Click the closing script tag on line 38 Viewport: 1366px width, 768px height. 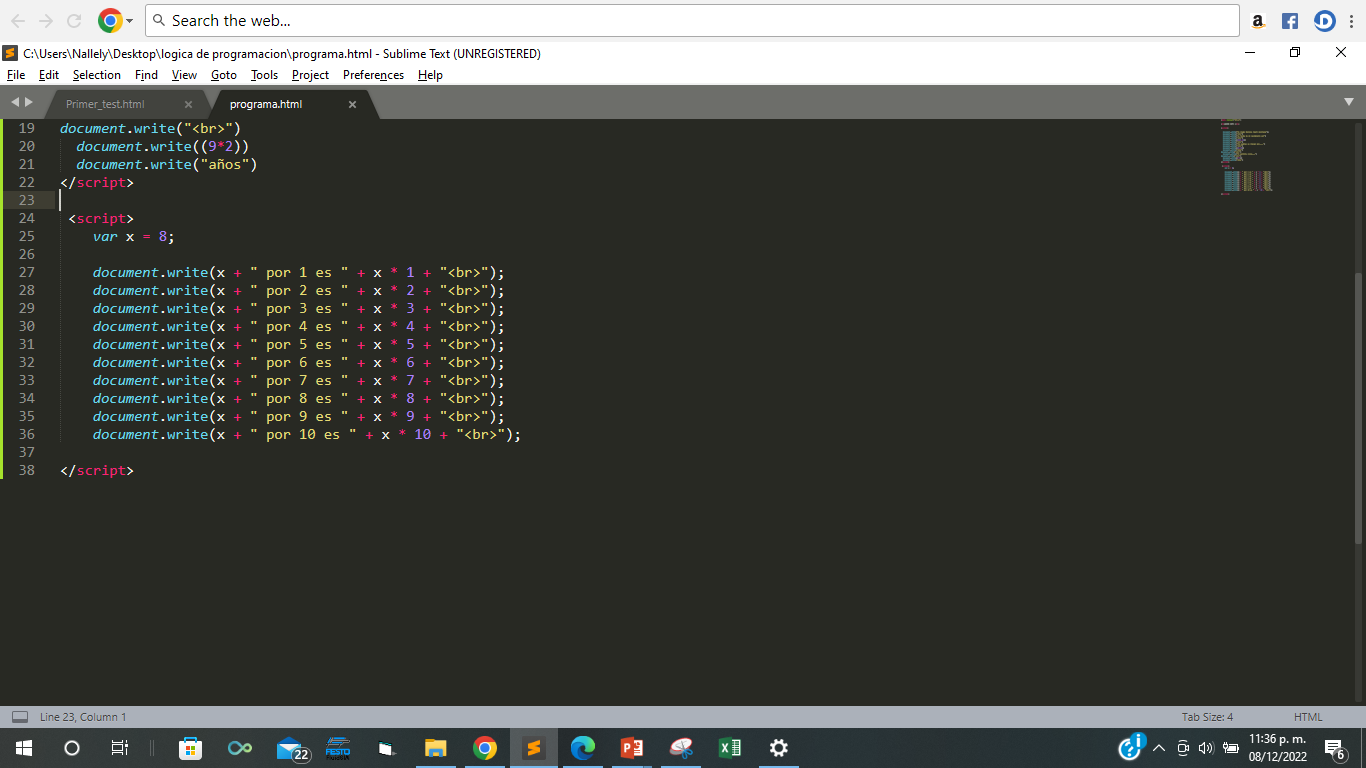96,470
